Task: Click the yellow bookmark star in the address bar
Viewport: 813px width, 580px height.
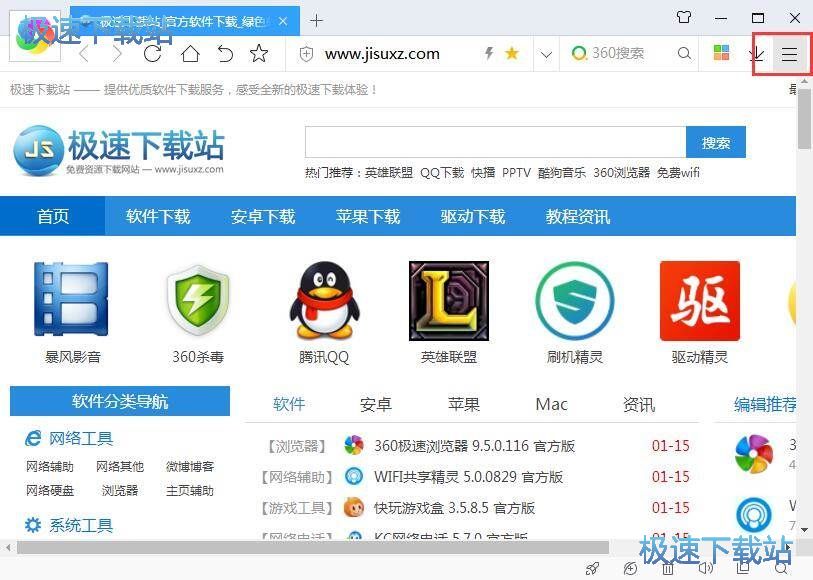Action: pos(512,53)
